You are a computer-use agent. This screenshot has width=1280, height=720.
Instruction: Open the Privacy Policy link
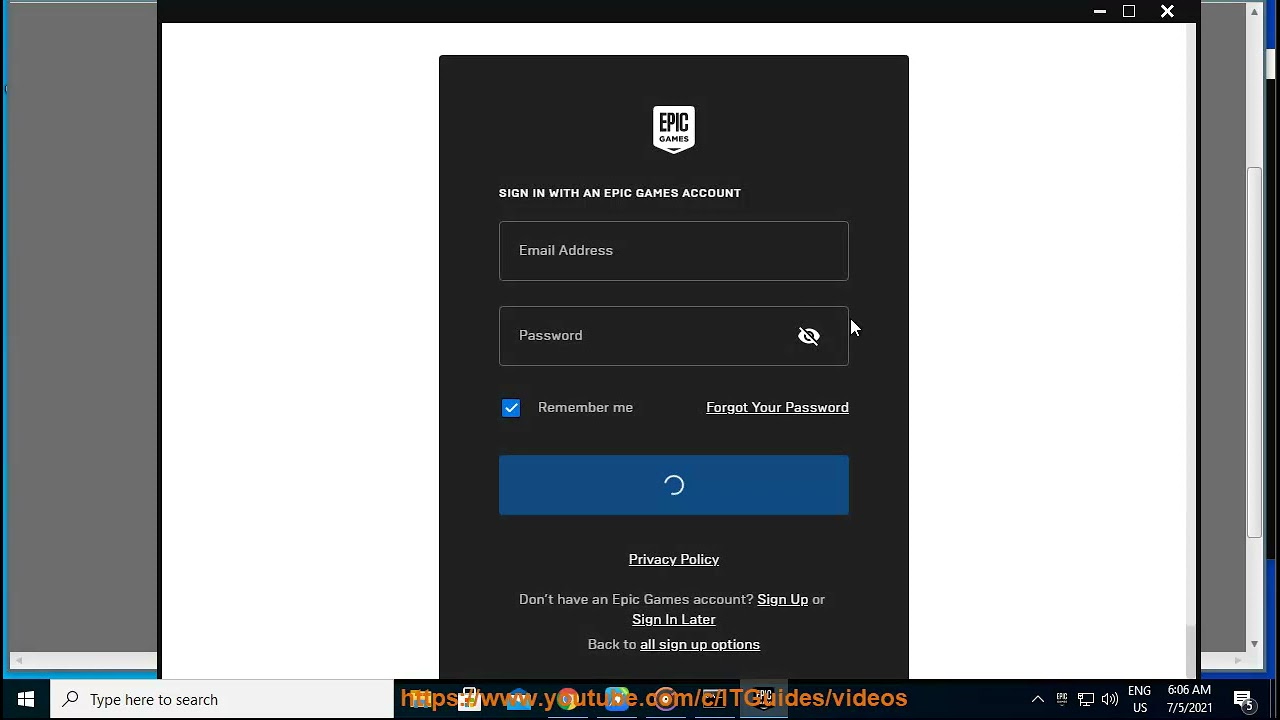(x=673, y=559)
